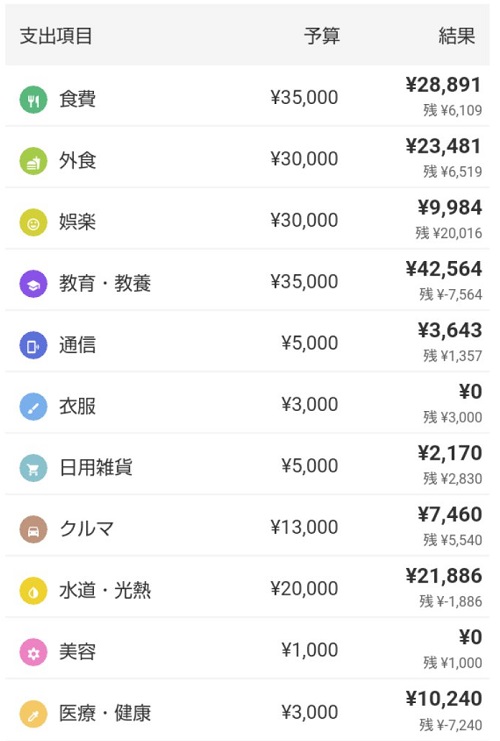Open the 娯楽 smiley face icon

33,223
